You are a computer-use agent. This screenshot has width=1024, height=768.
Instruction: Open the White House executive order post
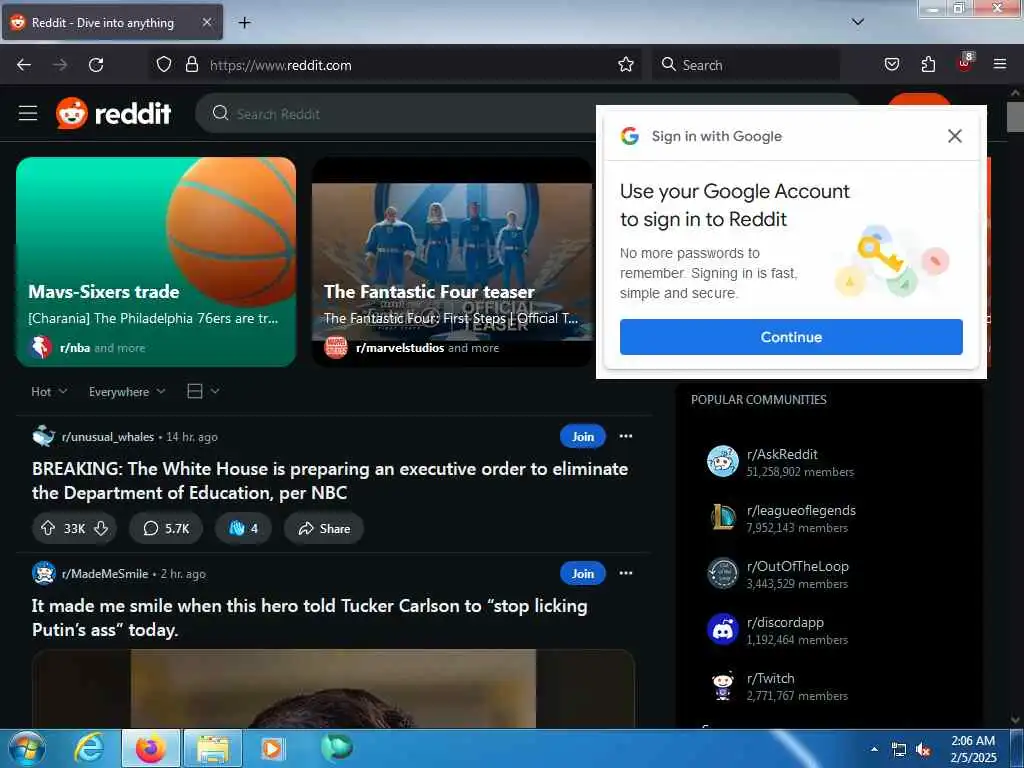click(x=330, y=481)
